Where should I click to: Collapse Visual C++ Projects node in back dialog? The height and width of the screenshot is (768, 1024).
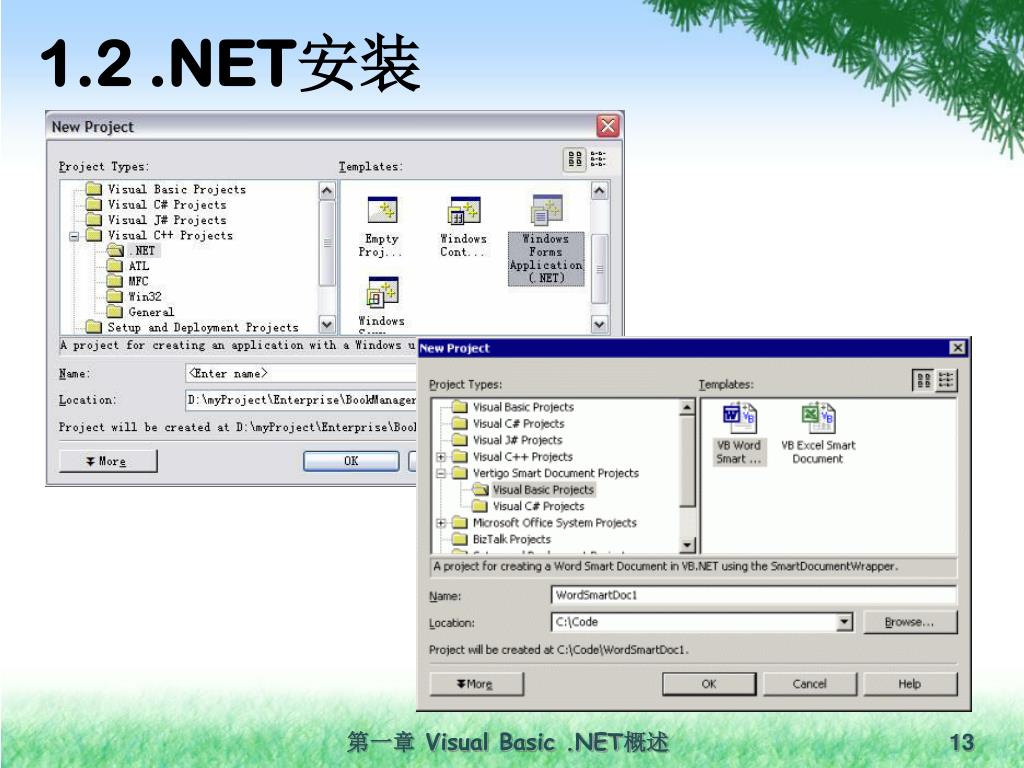[74, 236]
